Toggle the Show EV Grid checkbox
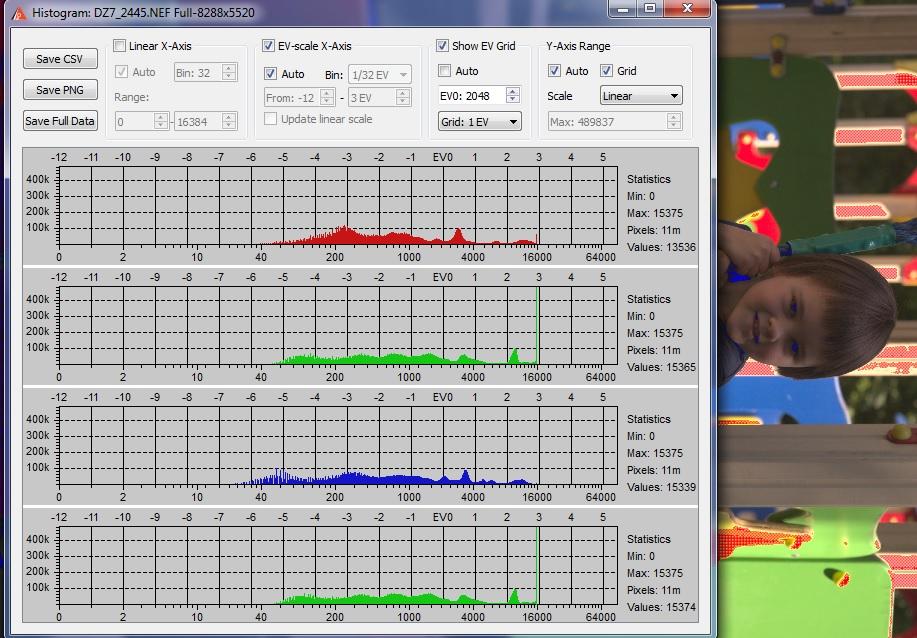 443,46
